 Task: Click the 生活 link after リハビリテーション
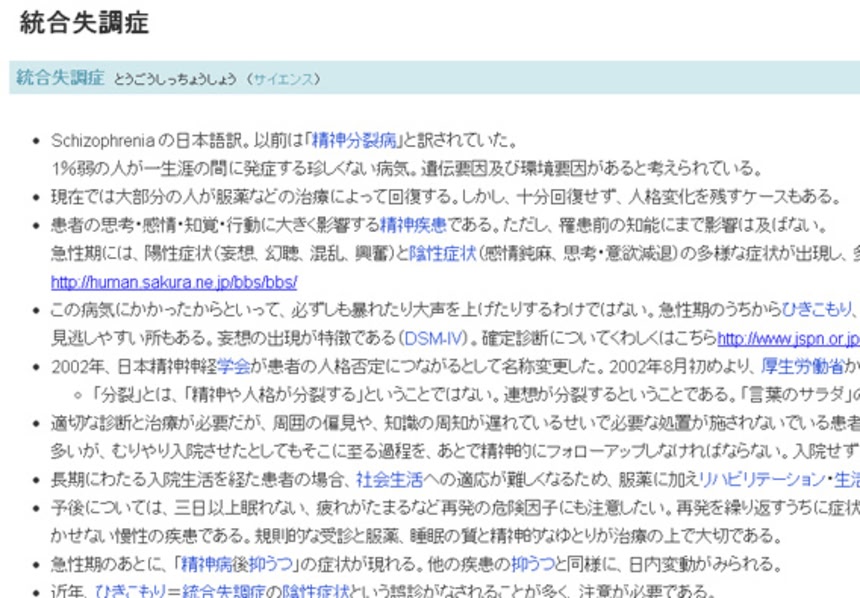(x=845, y=480)
